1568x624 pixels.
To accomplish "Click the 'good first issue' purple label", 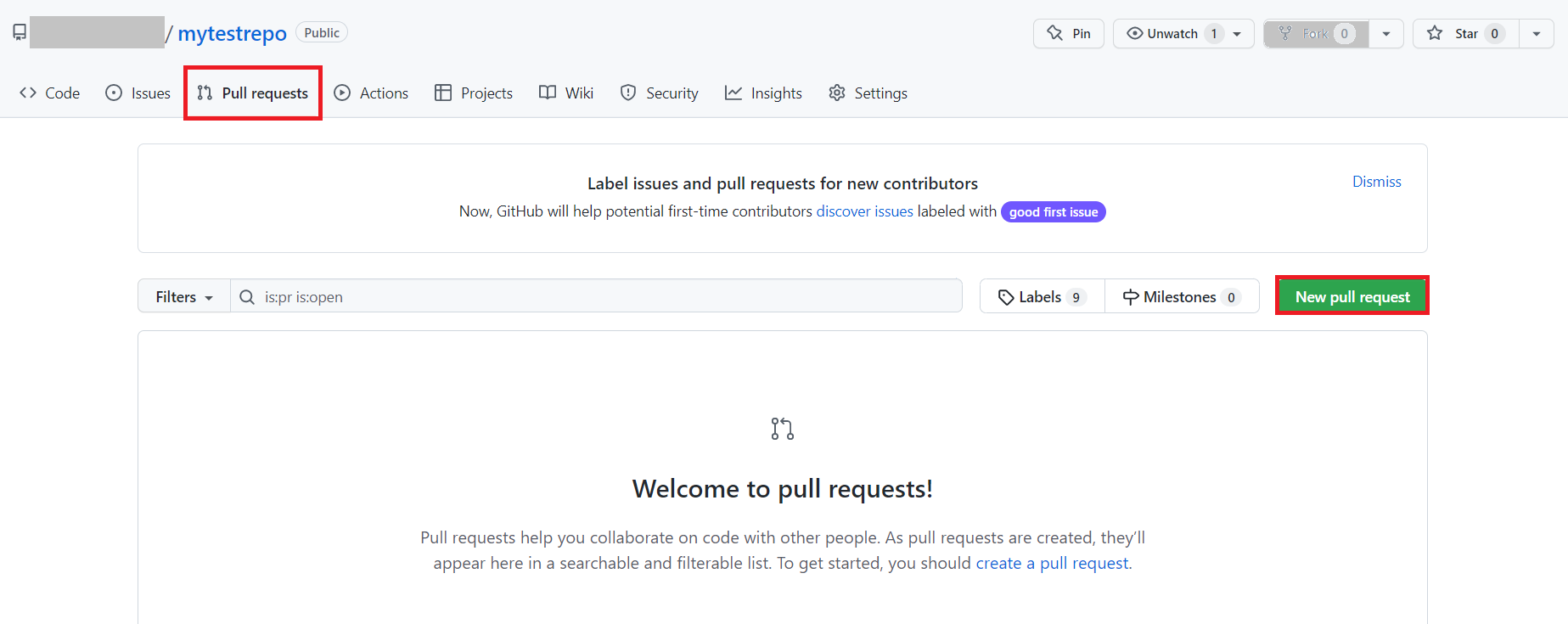I will click(x=1053, y=212).
